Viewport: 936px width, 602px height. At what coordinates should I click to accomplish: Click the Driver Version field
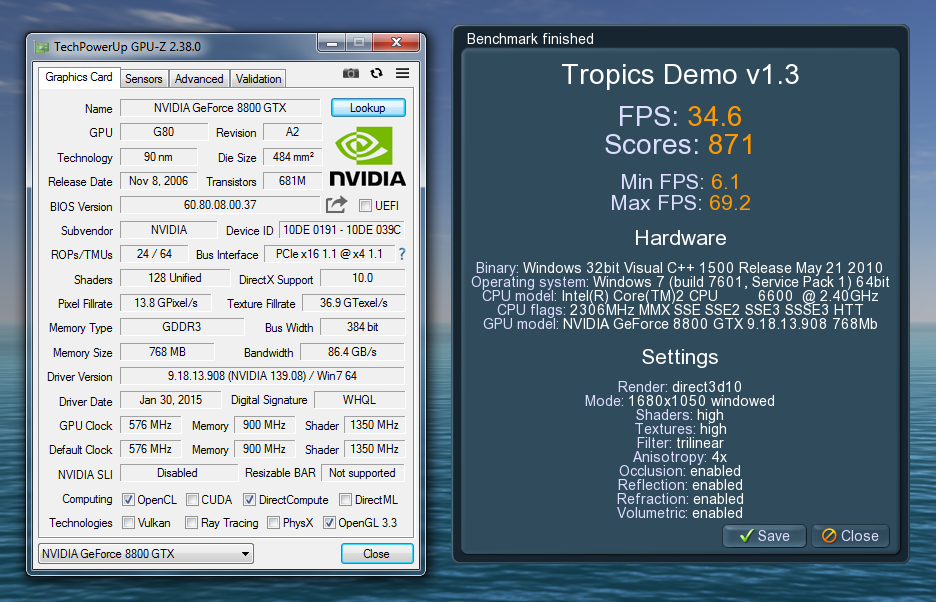tap(263, 376)
